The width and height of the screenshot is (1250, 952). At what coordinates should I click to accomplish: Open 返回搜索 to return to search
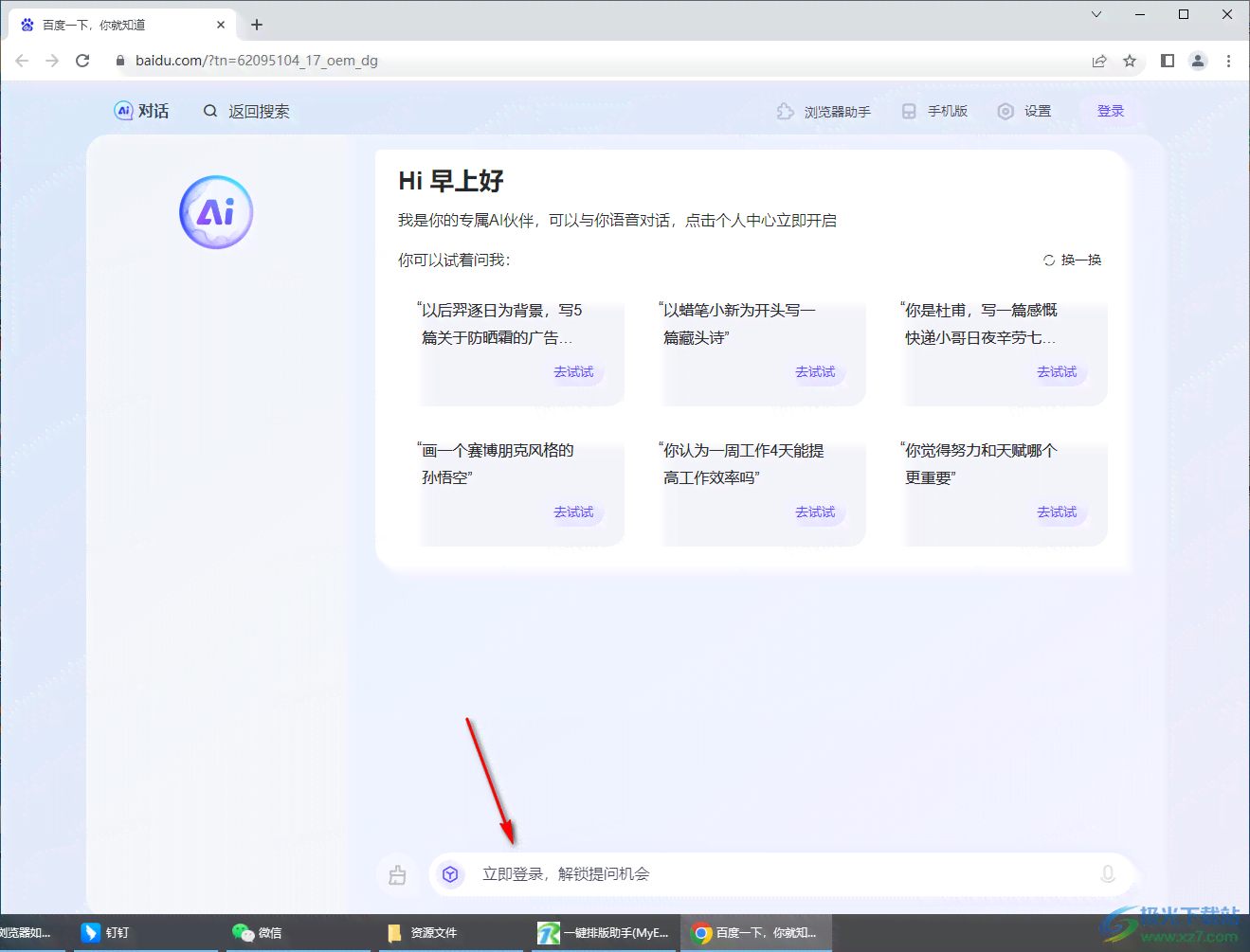(259, 112)
